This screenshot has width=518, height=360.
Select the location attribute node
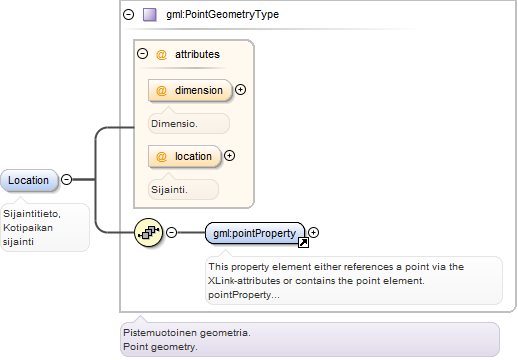[184, 156]
